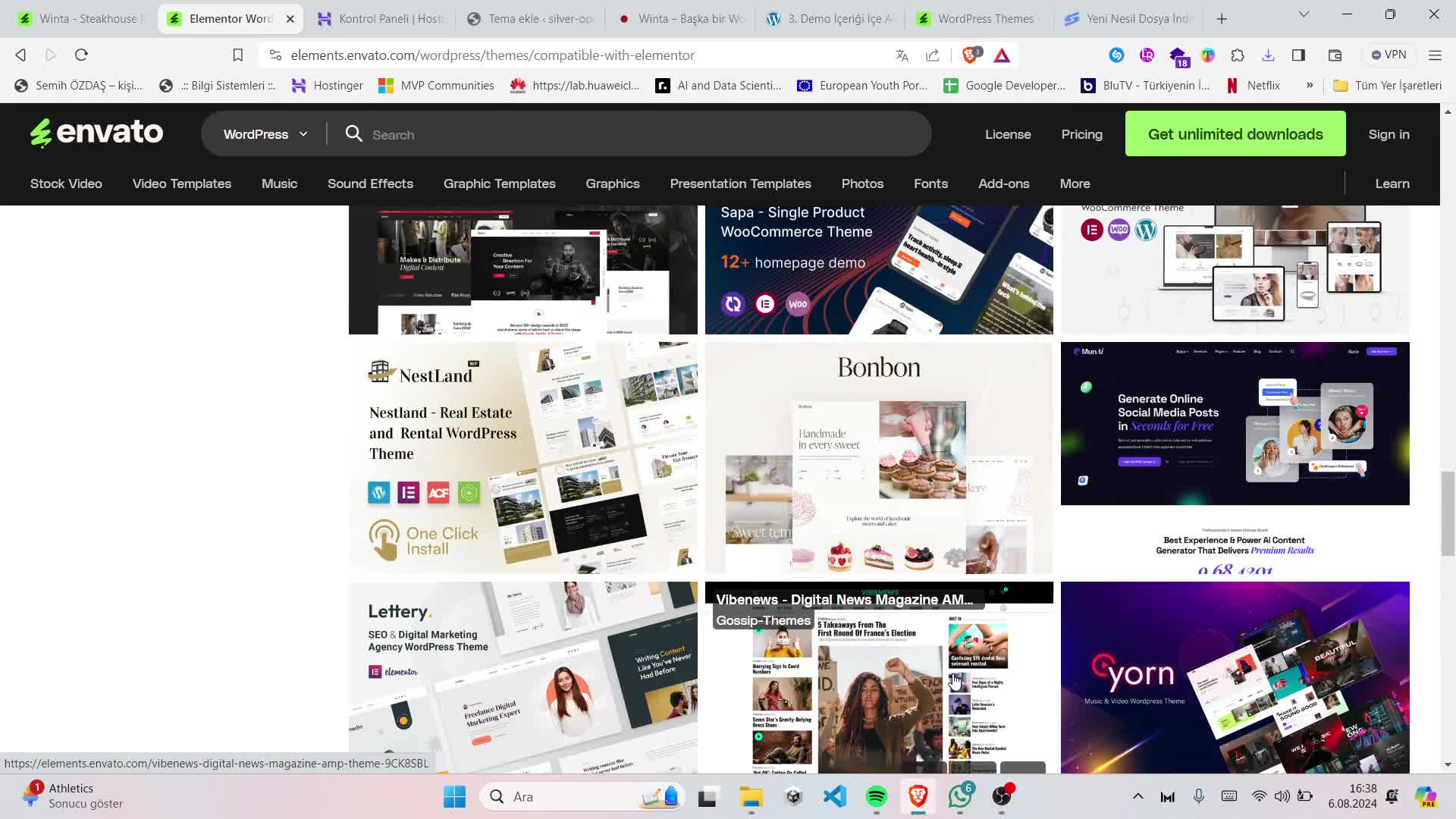Image resolution: width=1456 pixels, height=819 pixels.
Task: Reload the page
Action: tap(81, 55)
